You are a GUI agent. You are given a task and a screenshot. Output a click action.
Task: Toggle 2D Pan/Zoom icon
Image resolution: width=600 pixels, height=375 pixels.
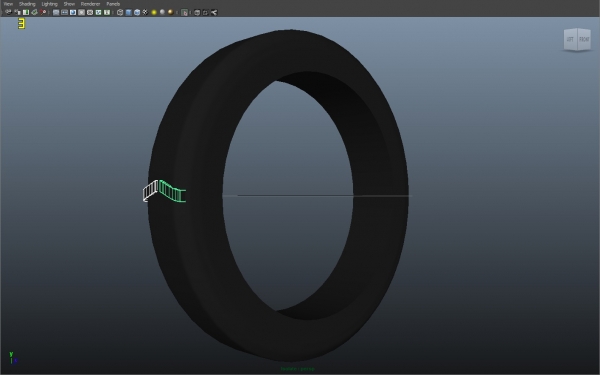(x=43, y=12)
